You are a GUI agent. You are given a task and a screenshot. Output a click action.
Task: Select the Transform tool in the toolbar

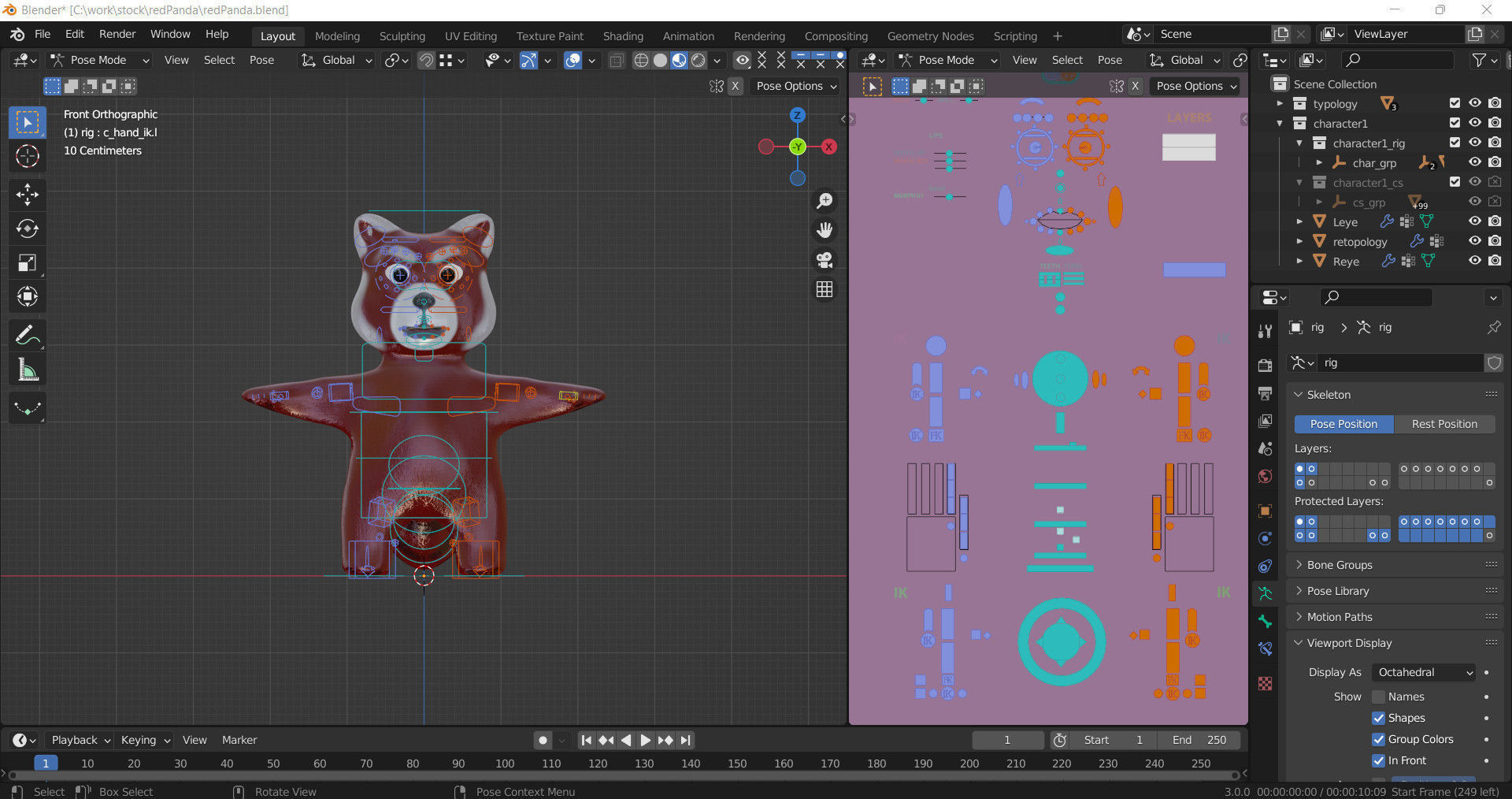click(x=28, y=296)
